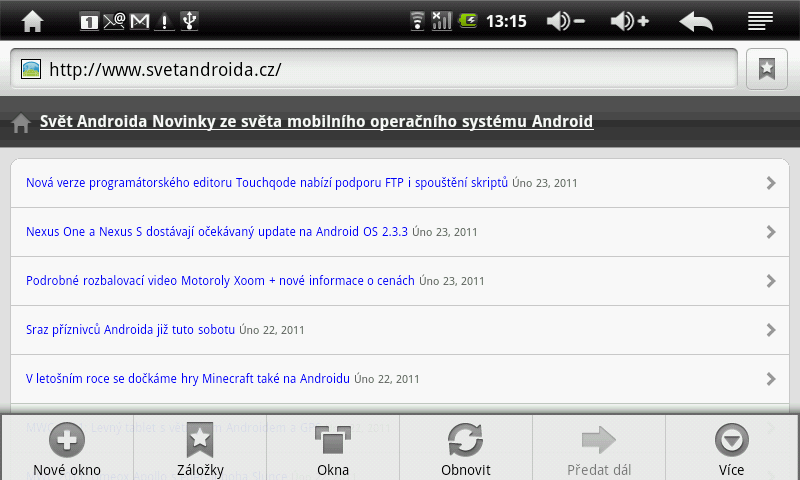Open Nové okno from the bottom menu
The height and width of the screenshot is (480, 800).
pos(67,448)
